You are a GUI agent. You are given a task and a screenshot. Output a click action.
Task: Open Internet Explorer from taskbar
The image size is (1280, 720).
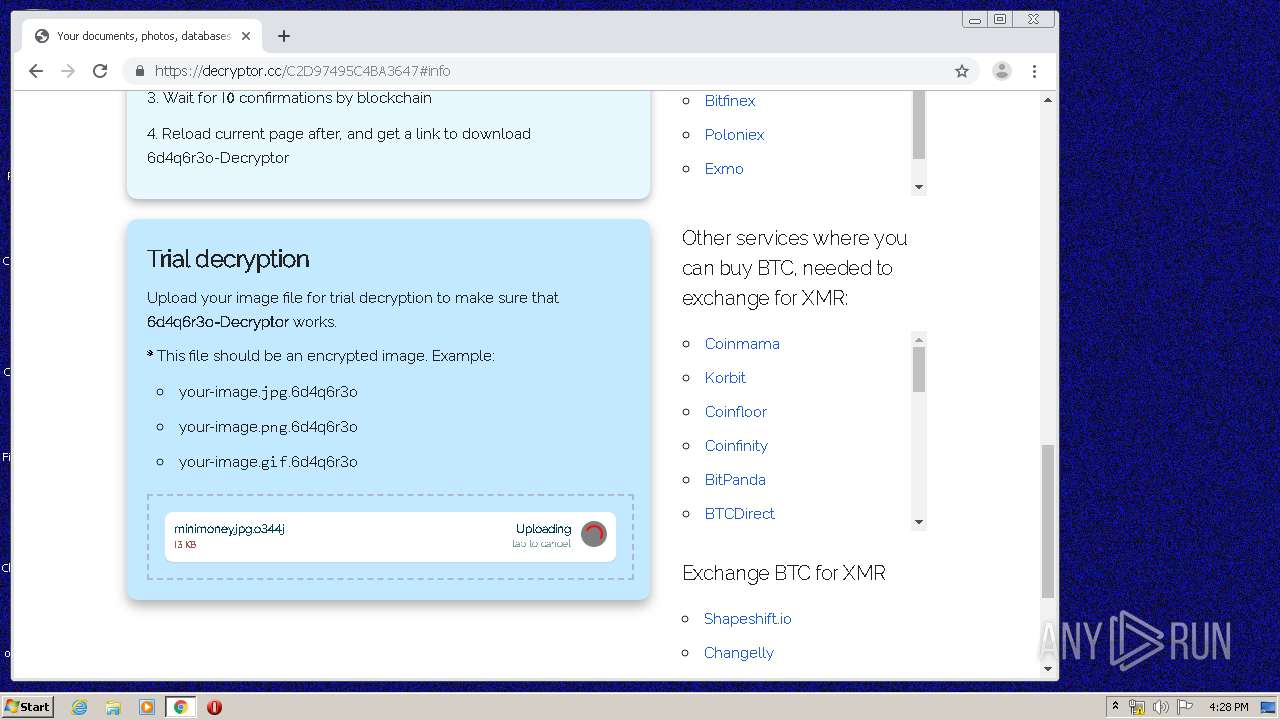[x=79, y=707]
